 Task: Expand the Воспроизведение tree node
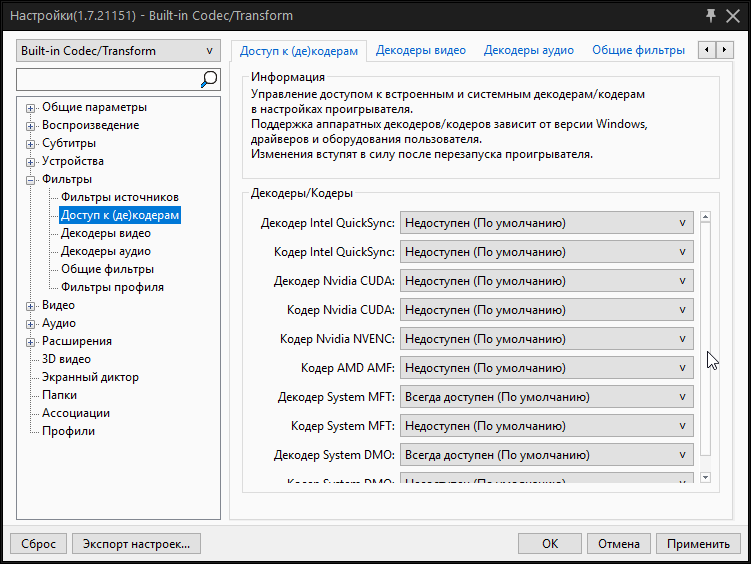coord(31,126)
